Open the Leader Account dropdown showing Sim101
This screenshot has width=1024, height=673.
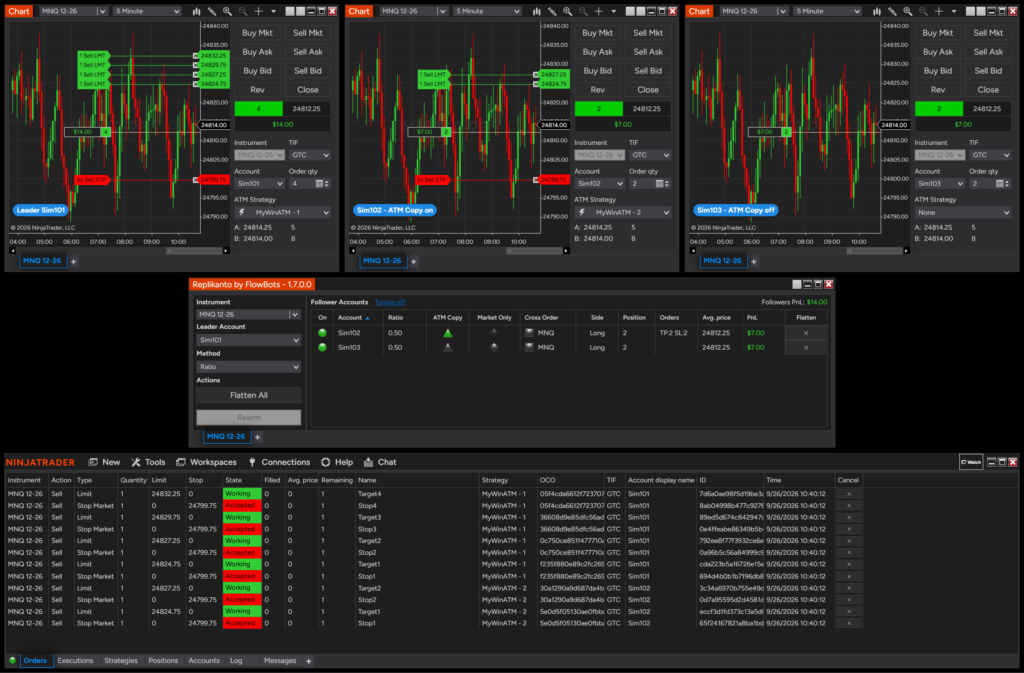(248, 340)
